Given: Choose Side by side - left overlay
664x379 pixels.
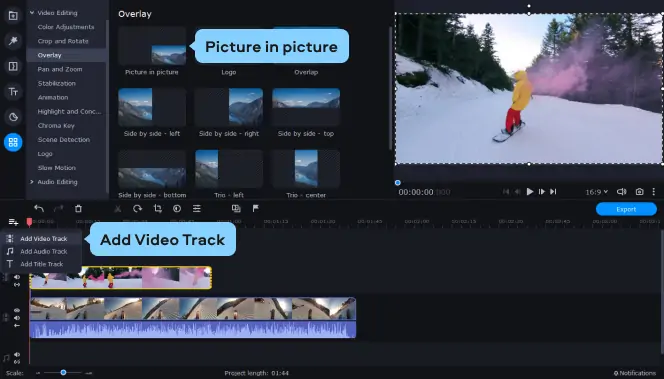Looking at the screenshot, I should (x=152, y=107).
